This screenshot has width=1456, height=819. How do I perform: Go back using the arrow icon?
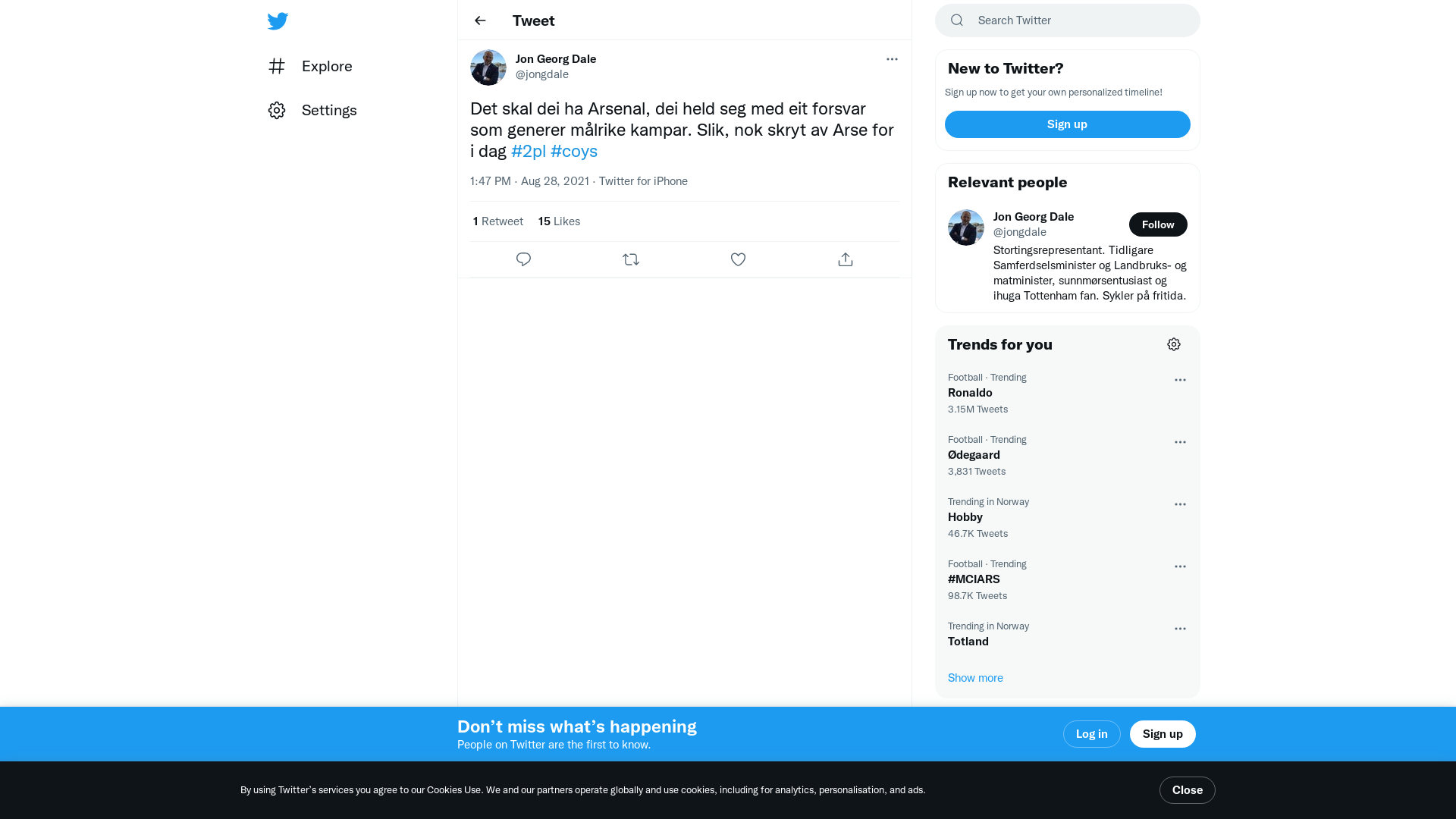click(x=480, y=20)
